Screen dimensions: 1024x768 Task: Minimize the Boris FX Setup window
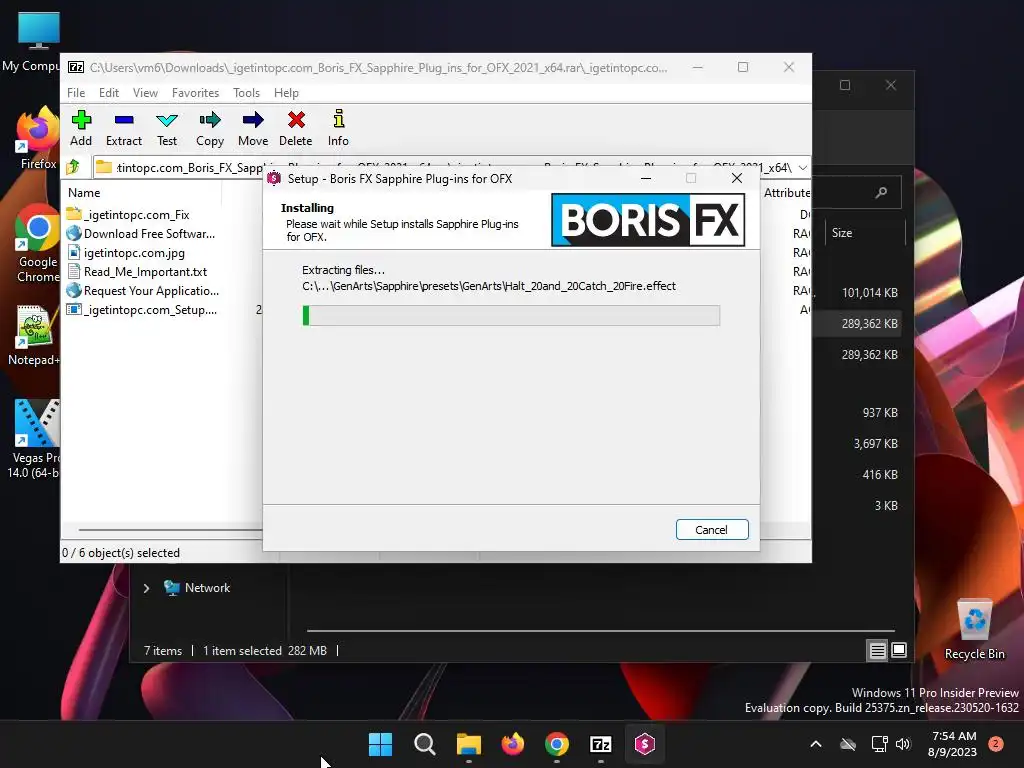(646, 178)
